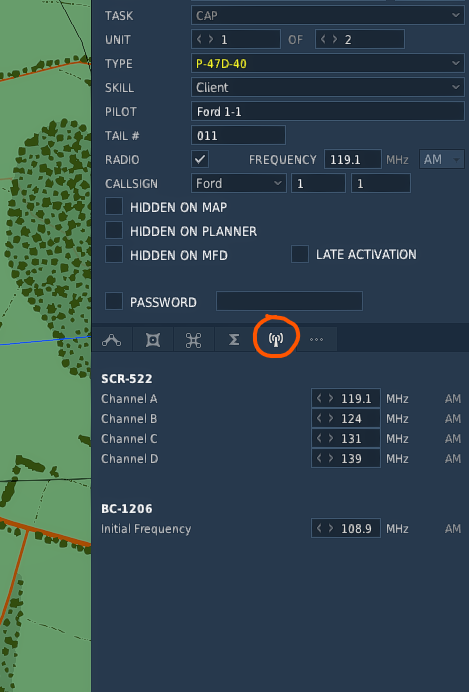Viewport: 469px width, 692px height.
Task: Decrease UNIT number with left arrow
Action: (x=199, y=39)
